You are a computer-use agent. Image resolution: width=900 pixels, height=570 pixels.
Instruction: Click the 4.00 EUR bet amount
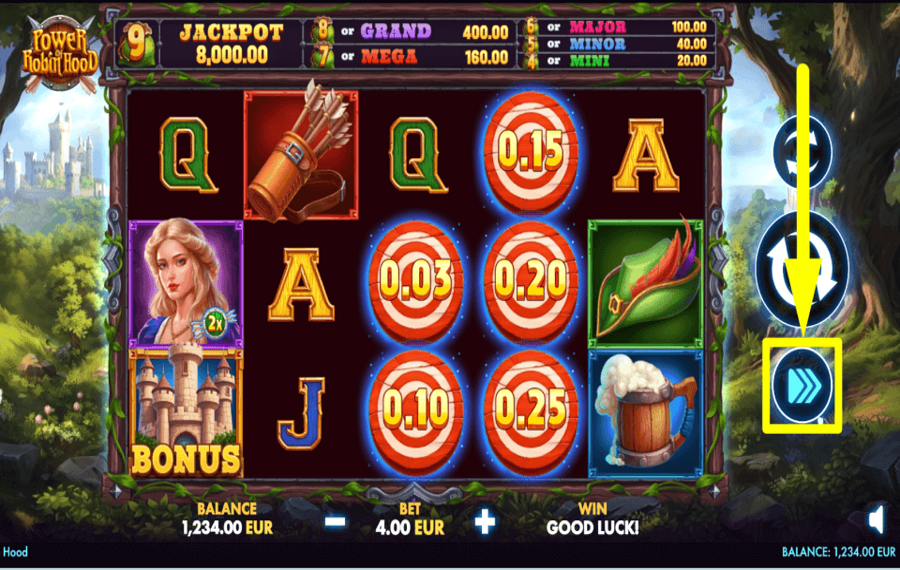[410, 528]
